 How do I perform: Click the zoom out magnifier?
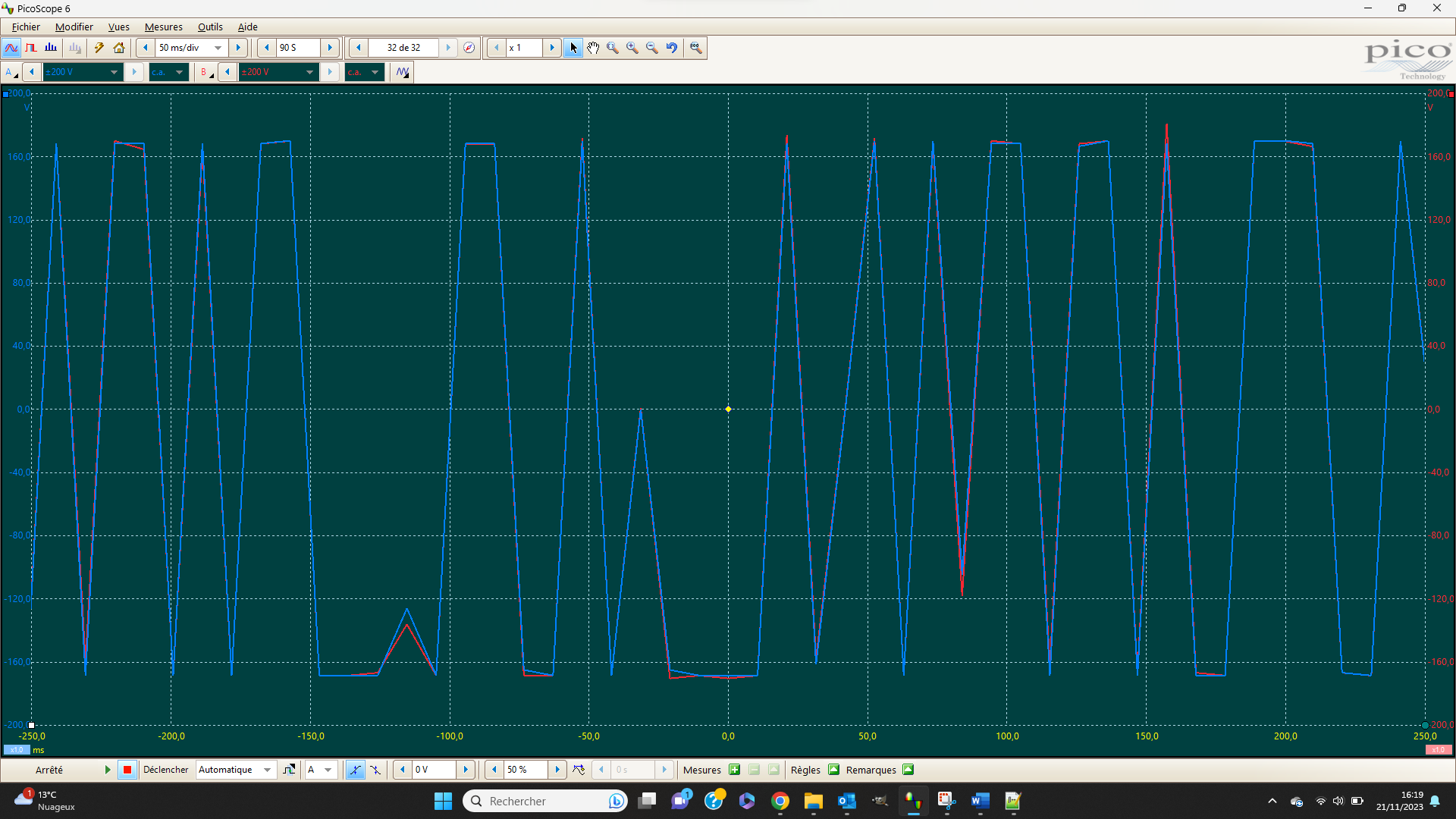click(652, 48)
